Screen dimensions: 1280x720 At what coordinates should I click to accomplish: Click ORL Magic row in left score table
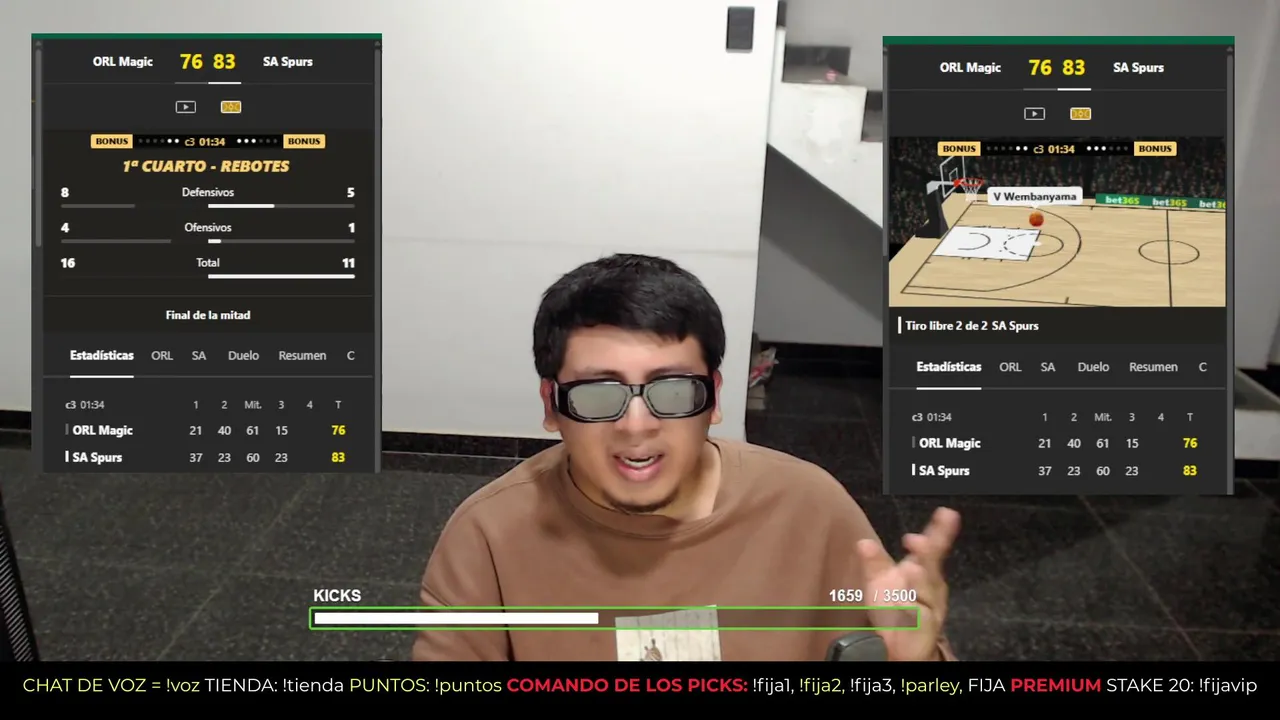[x=208, y=430]
